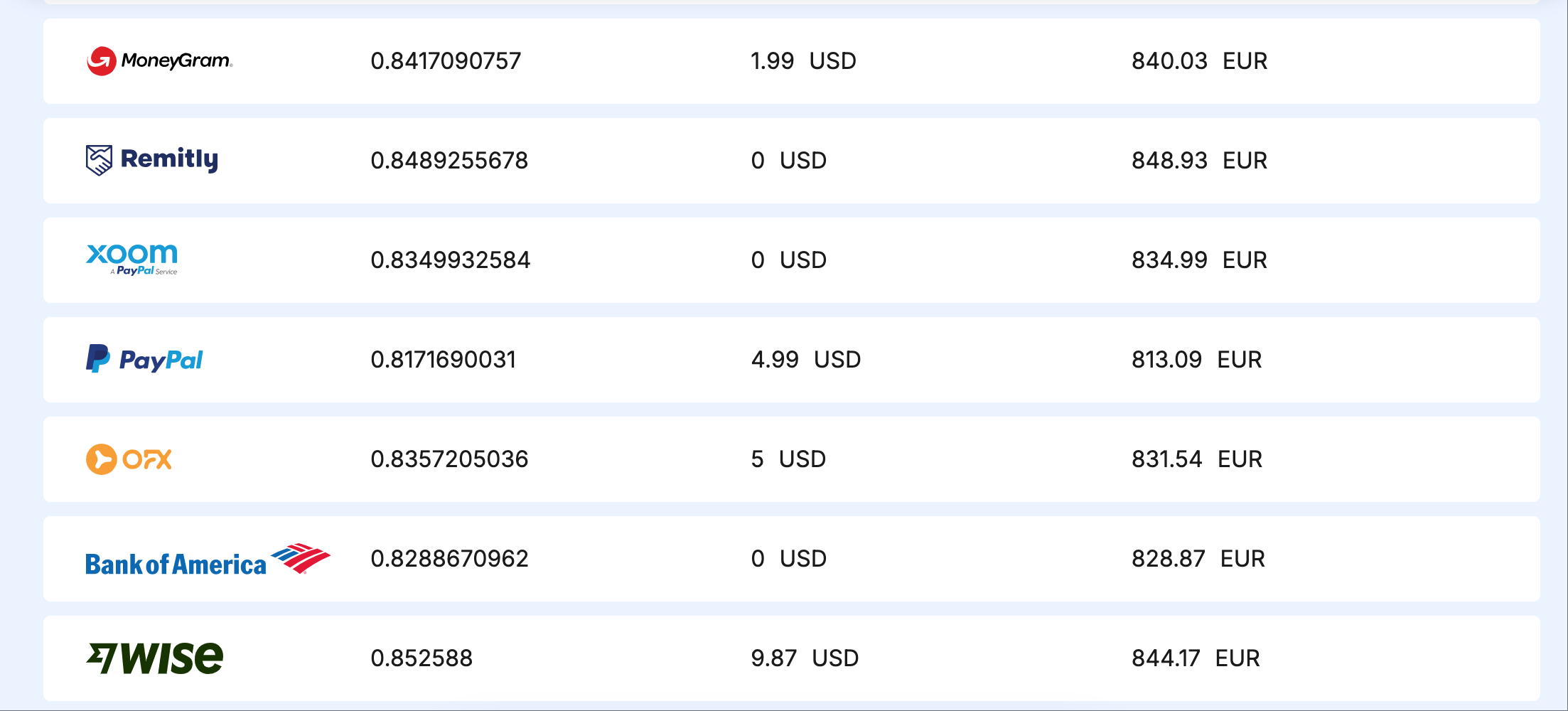
Task: Select Xoom amount 834.99 EUR
Action: (1199, 260)
